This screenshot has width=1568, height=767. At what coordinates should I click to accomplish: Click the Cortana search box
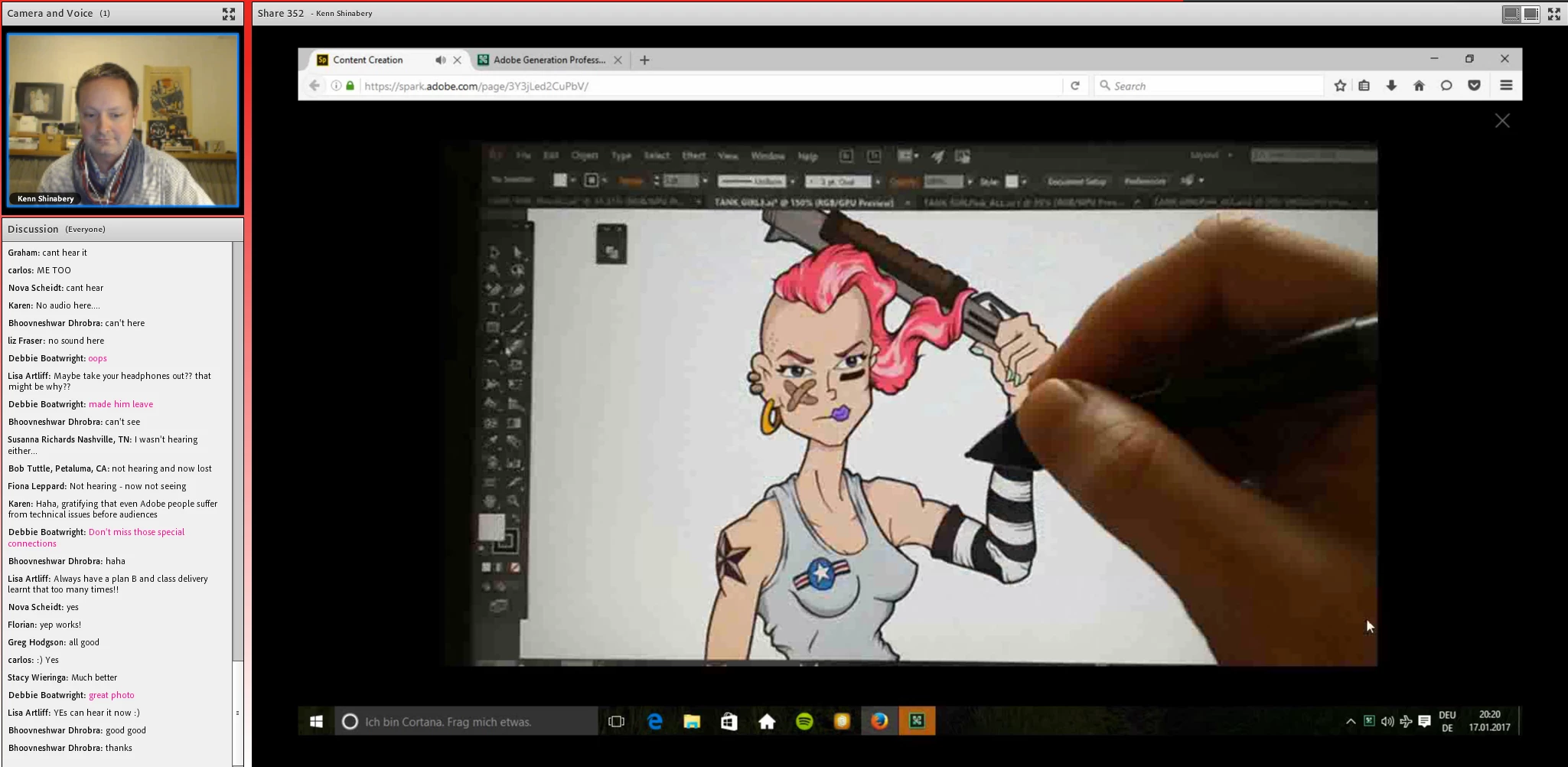coord(466,721)
